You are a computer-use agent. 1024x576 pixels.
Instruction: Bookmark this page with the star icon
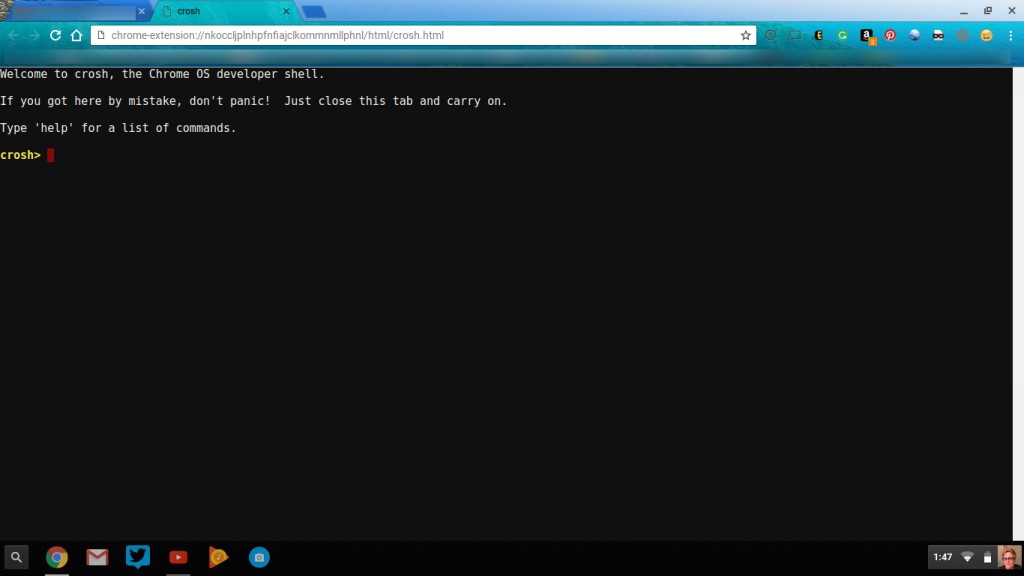pos(745,35)
